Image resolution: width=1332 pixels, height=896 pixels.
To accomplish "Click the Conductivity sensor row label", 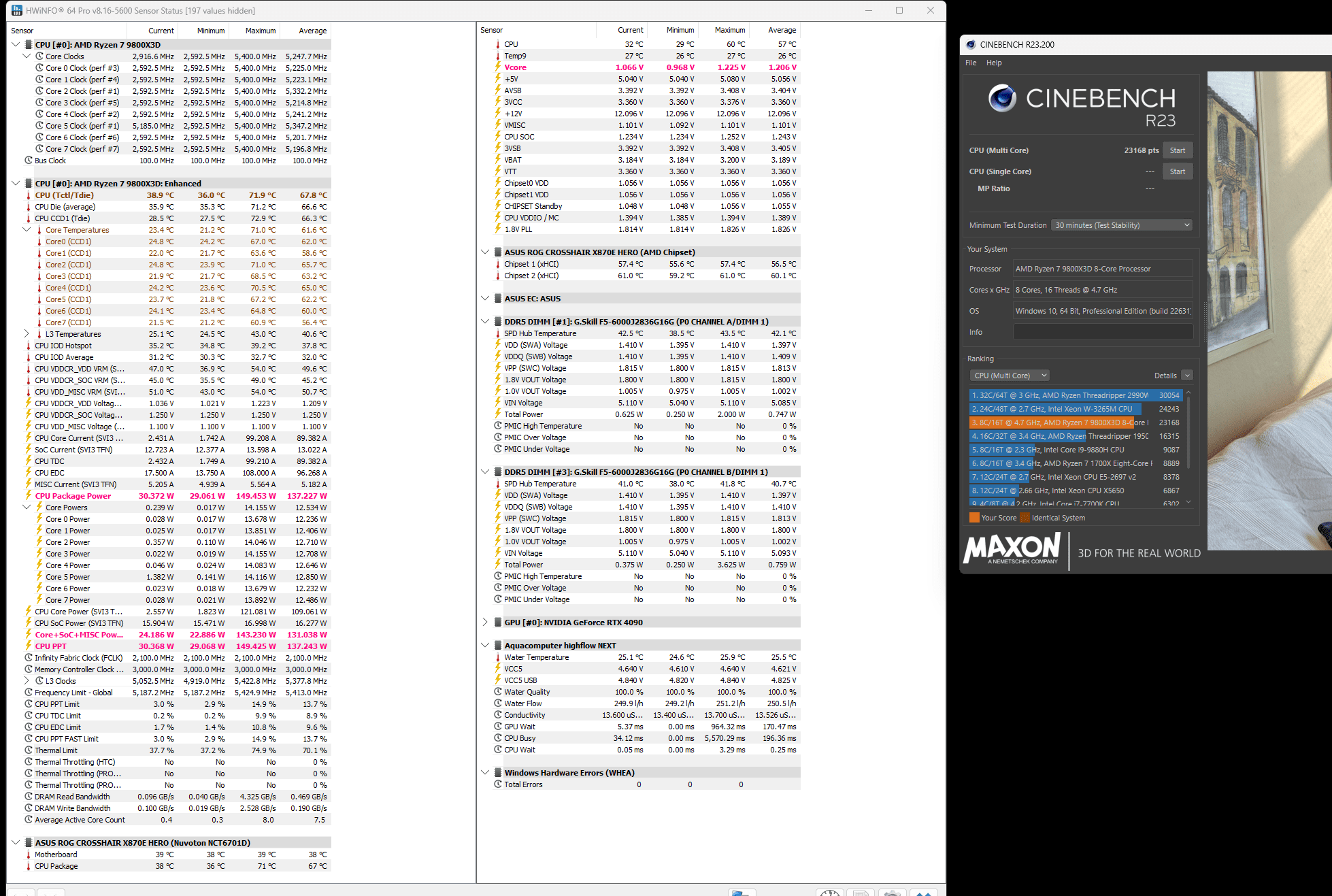I will point(525,715).
